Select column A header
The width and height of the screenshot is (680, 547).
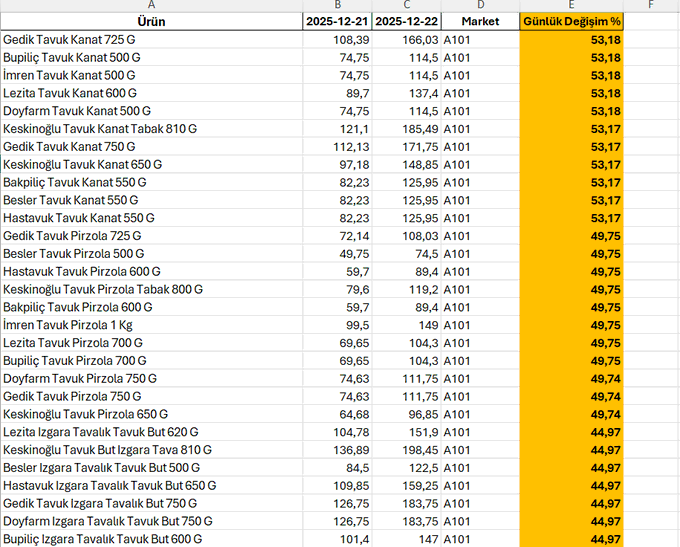[x=151, y=5]
